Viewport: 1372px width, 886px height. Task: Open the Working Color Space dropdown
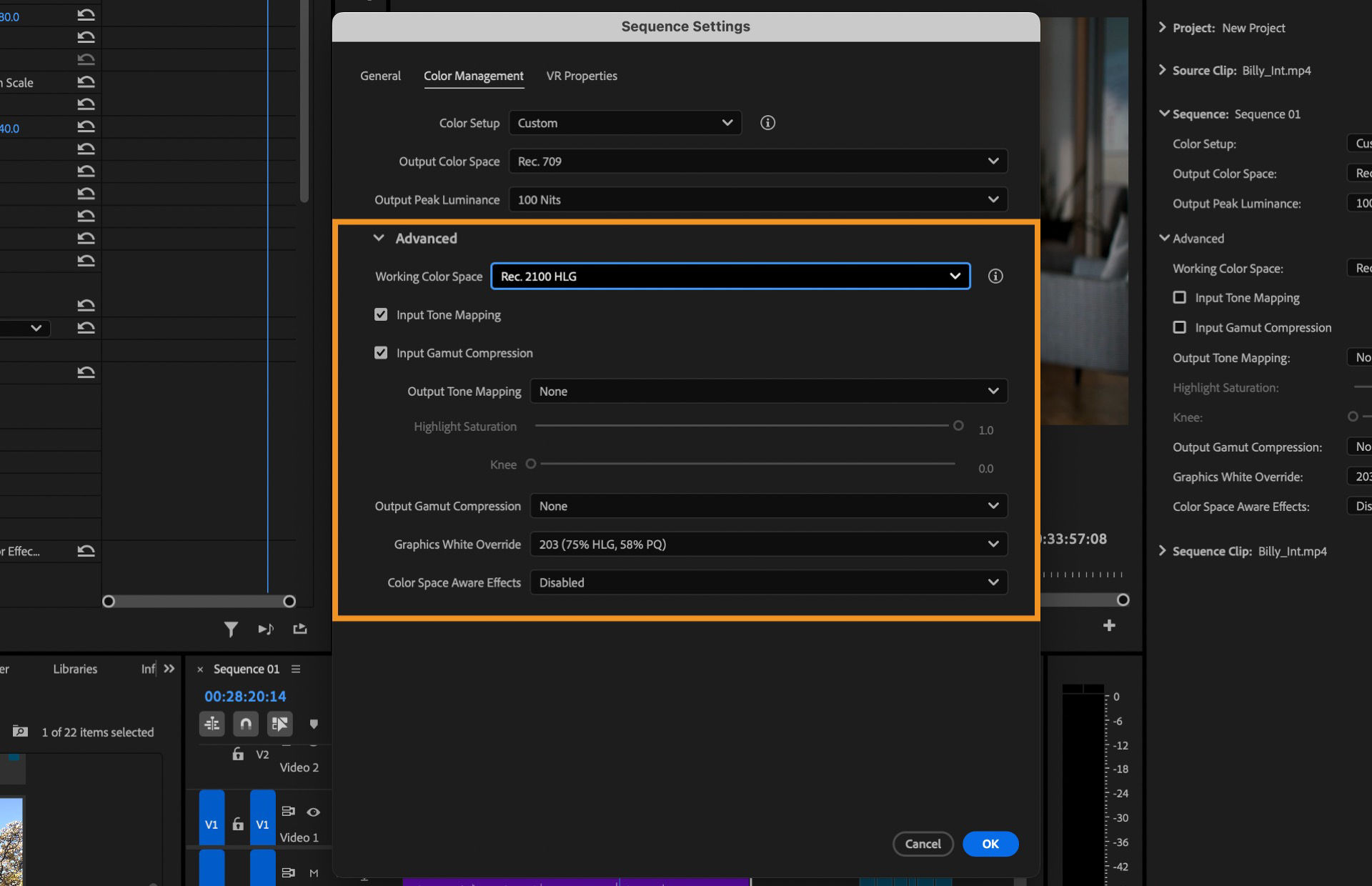729,276
